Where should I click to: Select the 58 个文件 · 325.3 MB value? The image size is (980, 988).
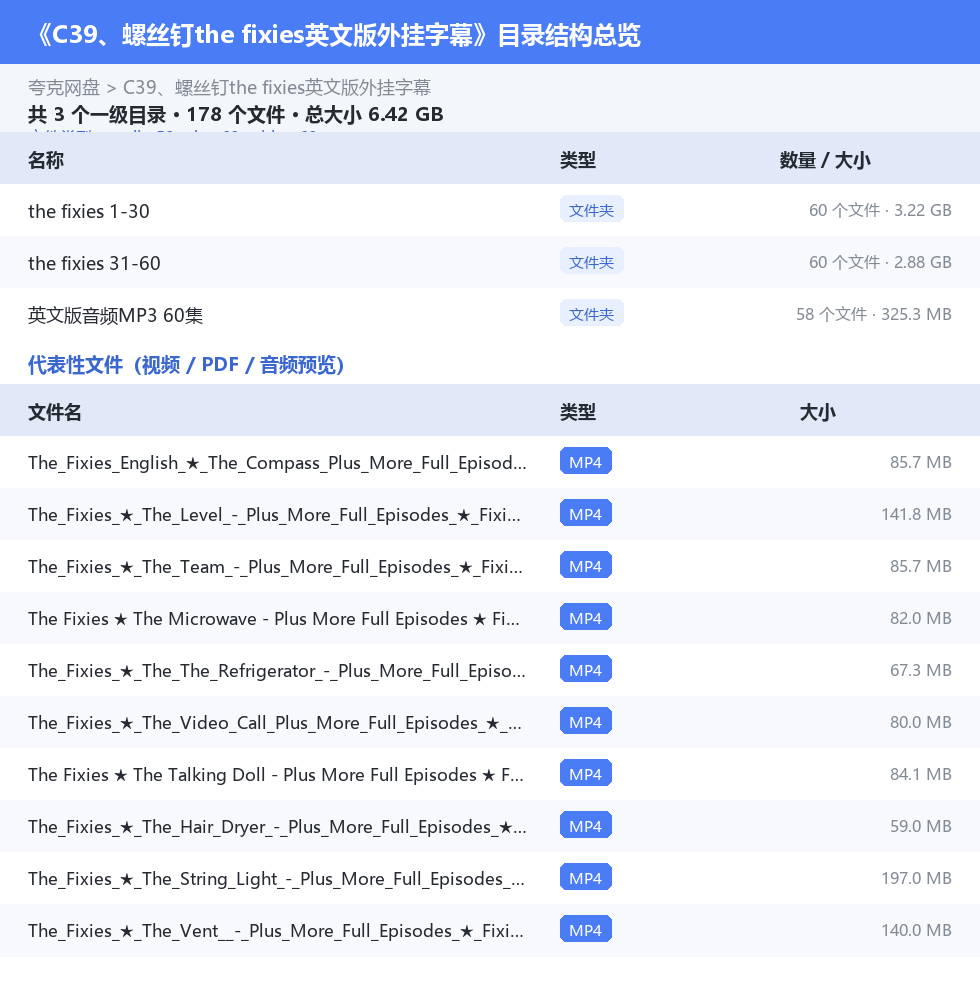873,314
